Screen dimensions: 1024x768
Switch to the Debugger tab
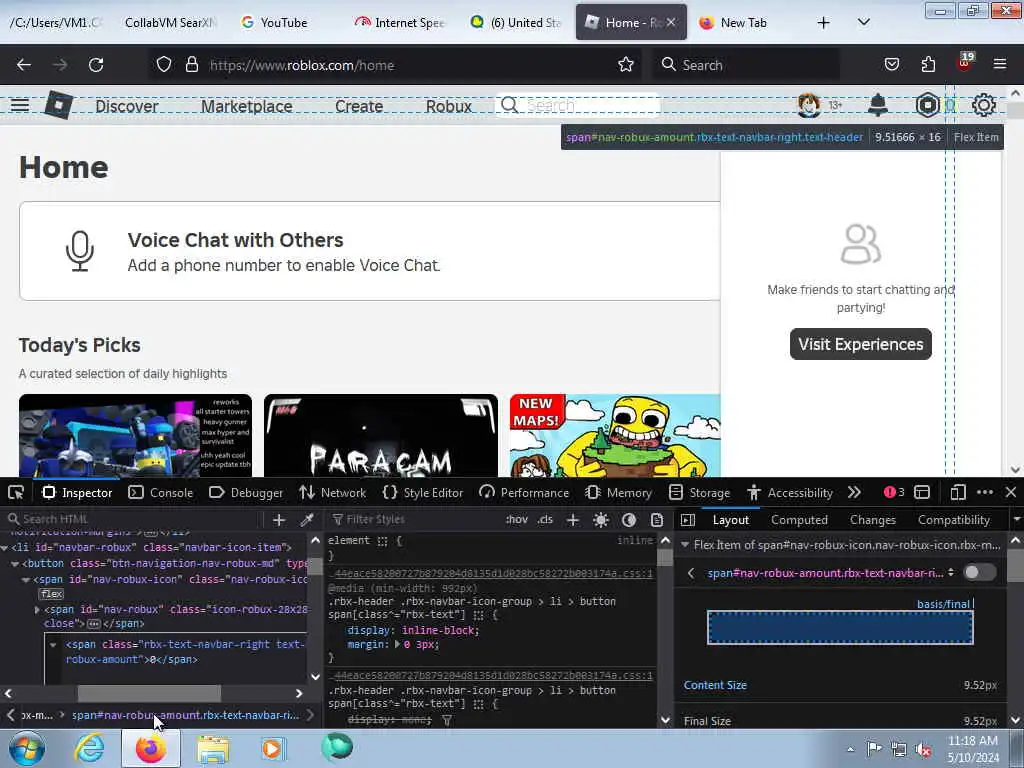246,492
